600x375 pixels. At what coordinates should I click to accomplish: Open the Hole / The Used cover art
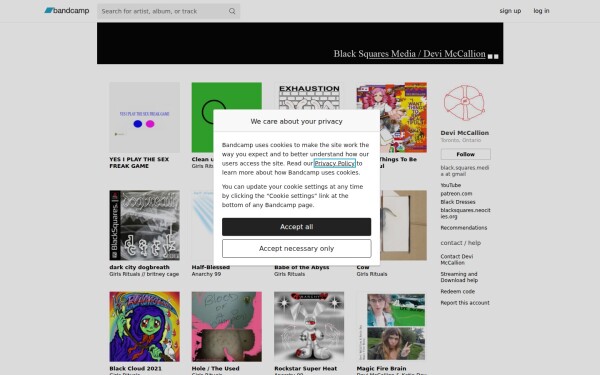click(x=227, y=327)
